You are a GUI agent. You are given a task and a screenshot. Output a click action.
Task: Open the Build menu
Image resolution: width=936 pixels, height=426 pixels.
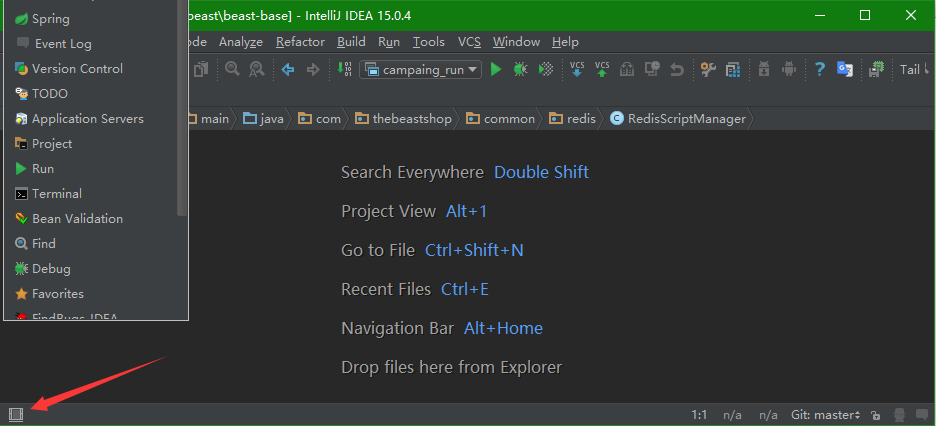pos(351,42)
